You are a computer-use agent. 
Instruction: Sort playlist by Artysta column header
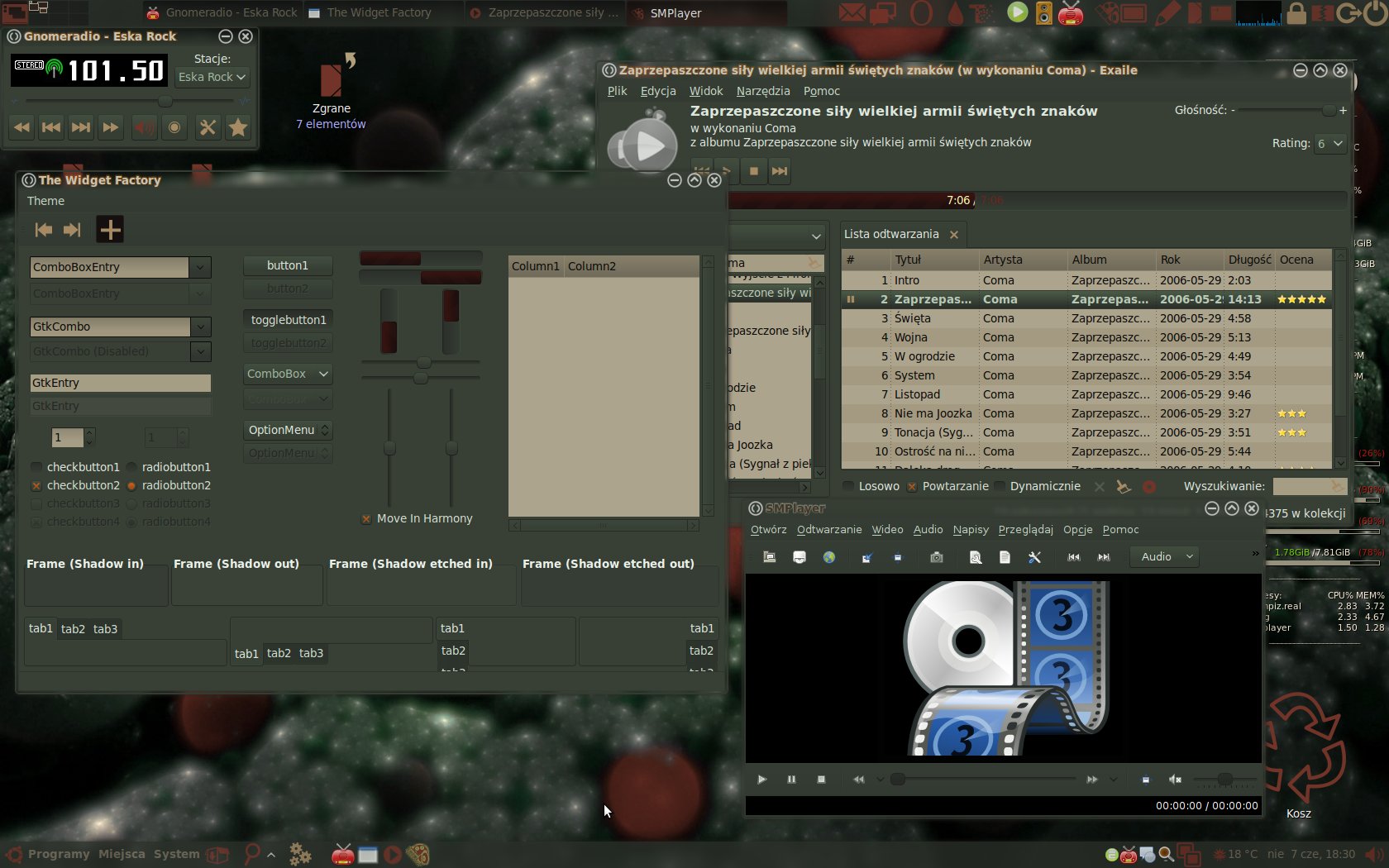pos(1023,260)
